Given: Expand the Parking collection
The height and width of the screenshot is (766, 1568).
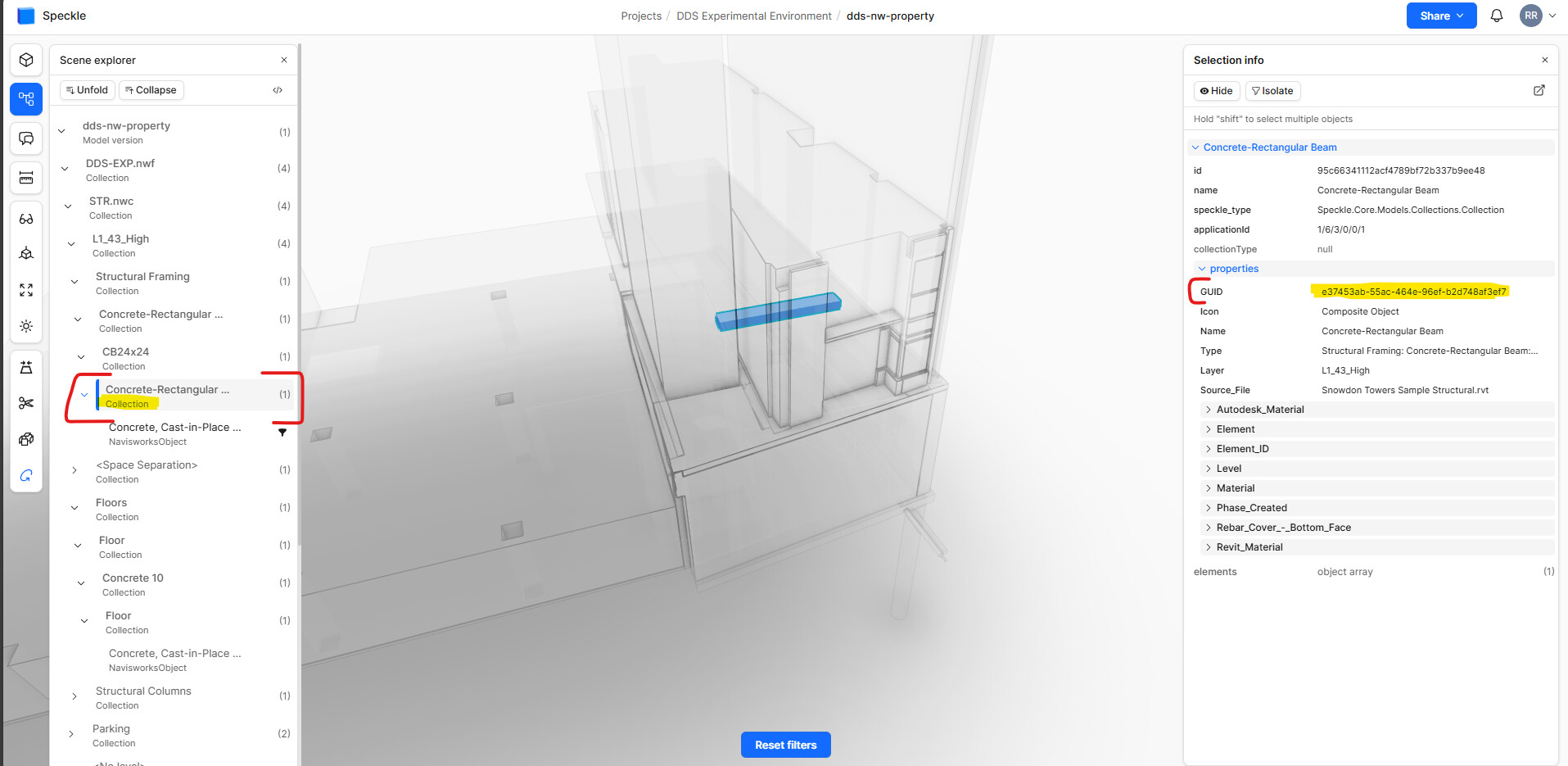Looking at the screenshot, I should pos(71,734).
